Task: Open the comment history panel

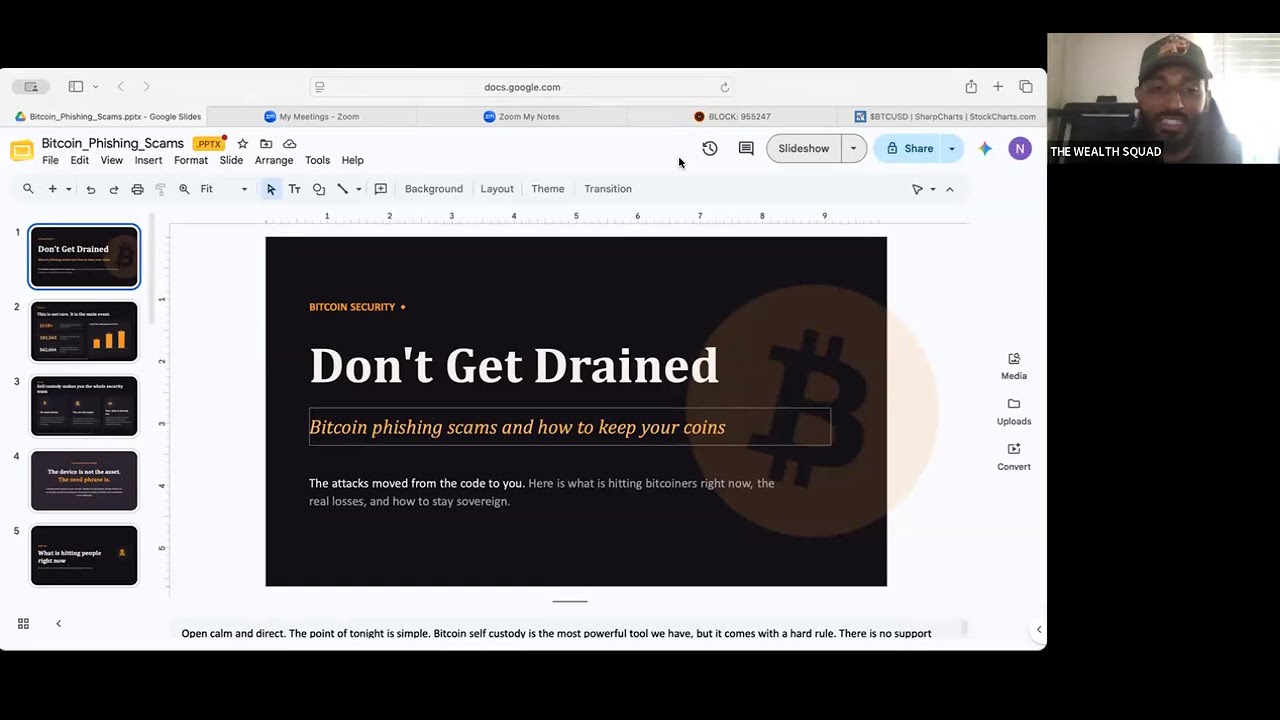Action: click(746, 149)
